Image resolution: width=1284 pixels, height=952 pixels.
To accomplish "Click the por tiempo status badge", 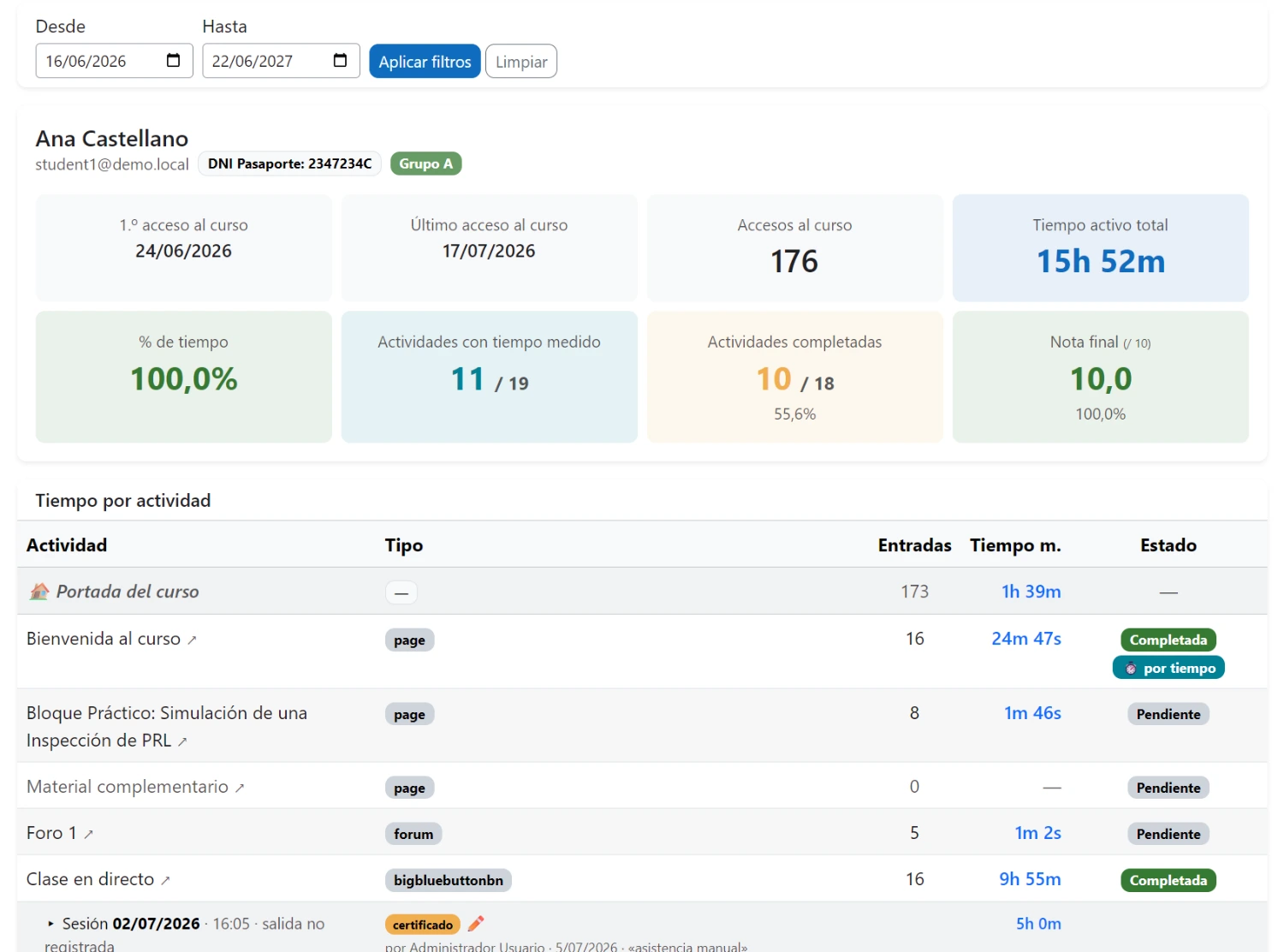I will (1168, 668).
